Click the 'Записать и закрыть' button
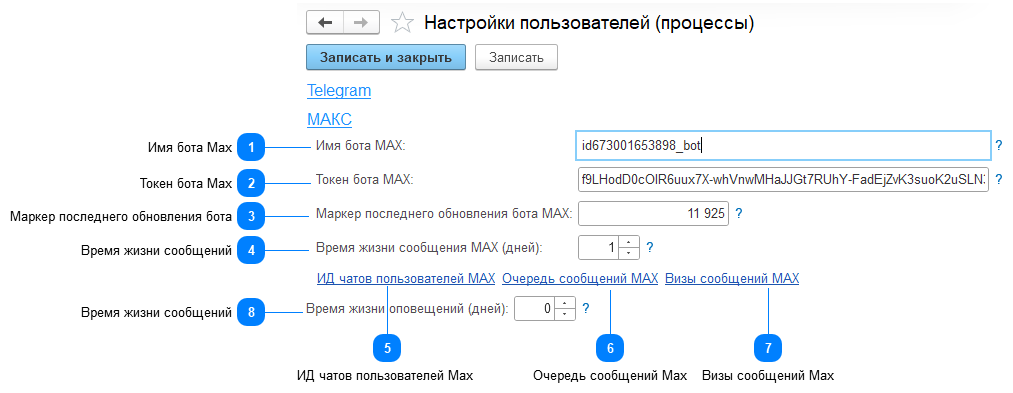Image resolution: width=1013 pixels, height=393 pixels. 386,57
